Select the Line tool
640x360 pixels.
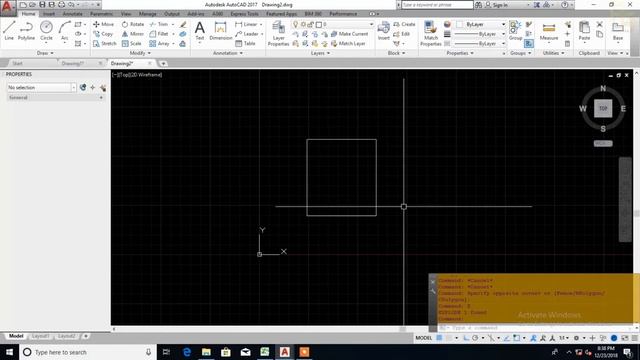[9, 31]
